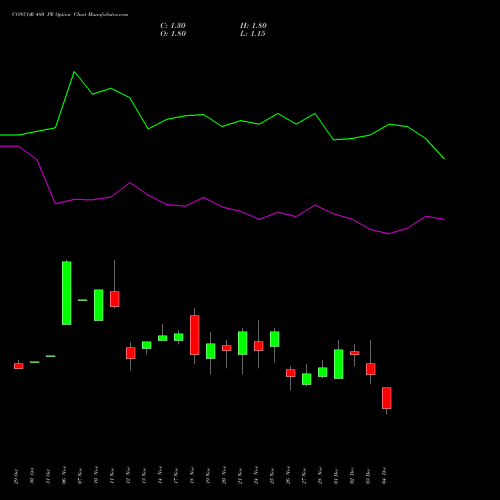Select the red candlestick for 29 Oct
Viewport: 500px width, 500px height.
point(19,366)
